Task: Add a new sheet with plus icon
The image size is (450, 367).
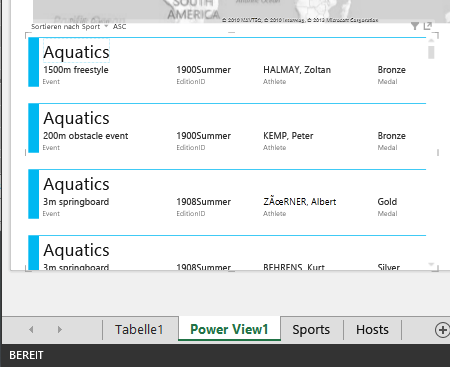Action: coord(442,330)
